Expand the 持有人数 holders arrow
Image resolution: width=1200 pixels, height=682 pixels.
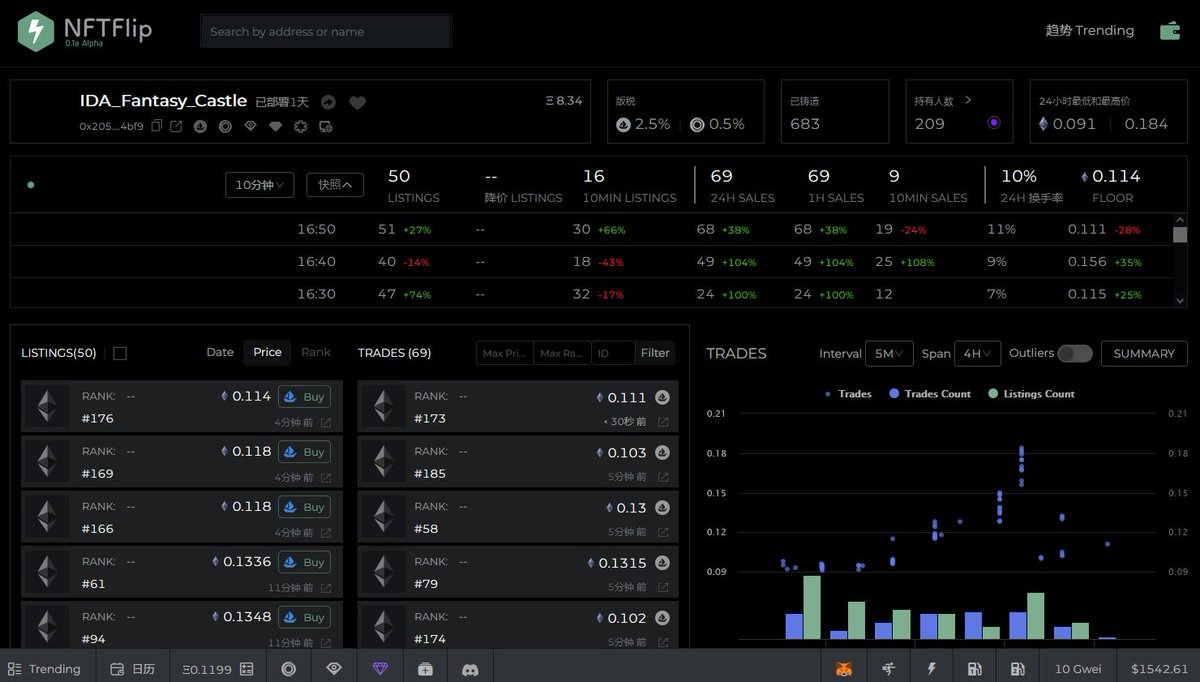click(968, 100)
